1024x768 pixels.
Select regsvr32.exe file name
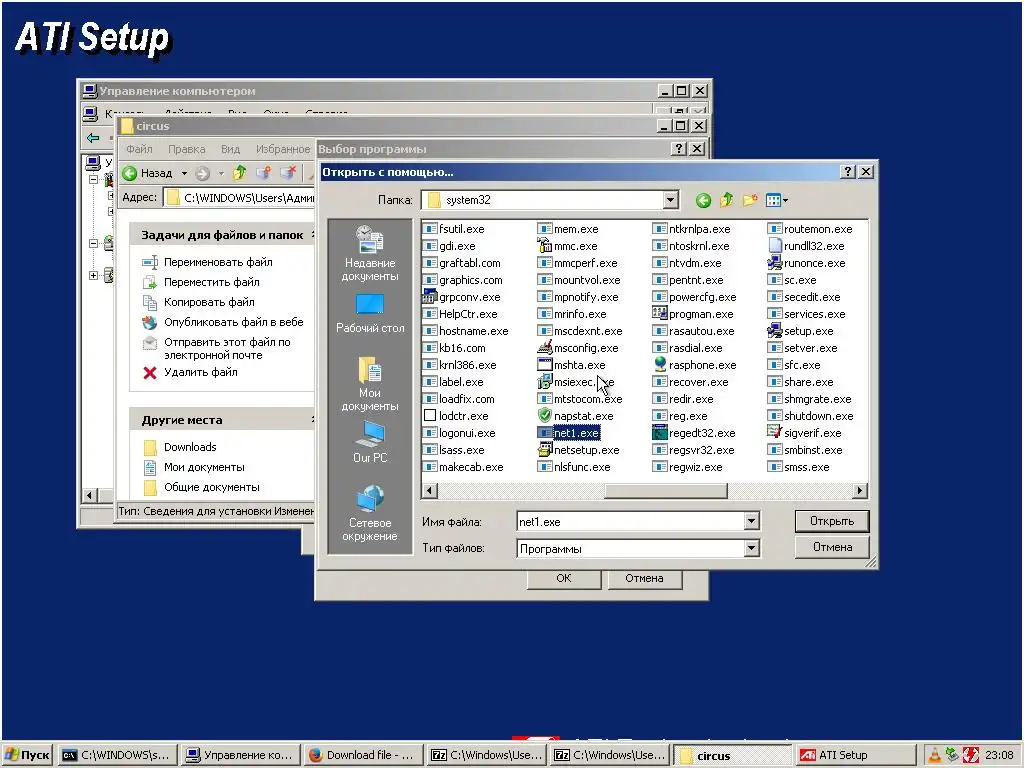701,450
